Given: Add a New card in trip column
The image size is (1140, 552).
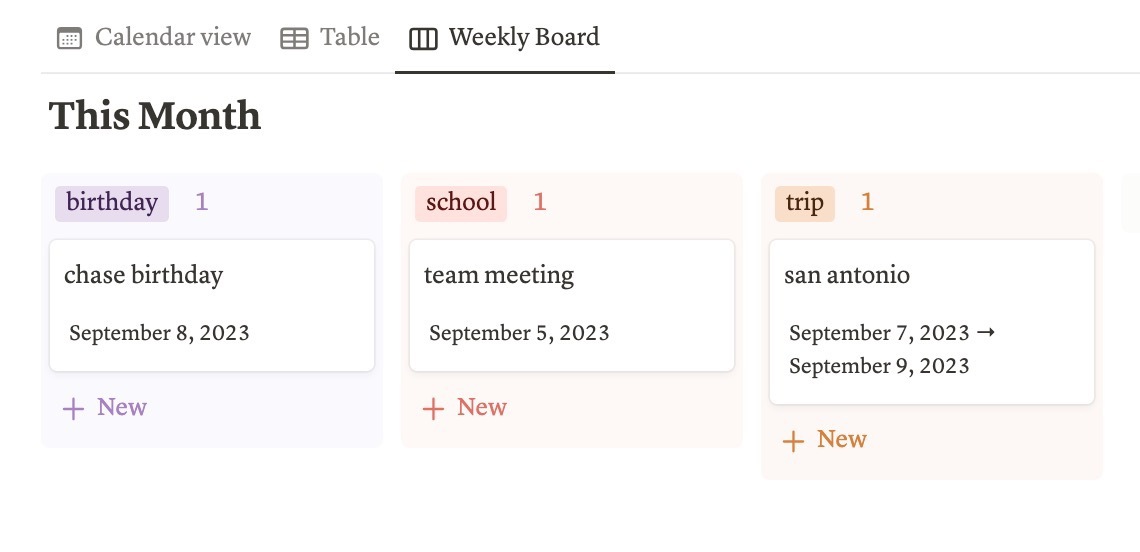Looking at the screenshot, I should click(x=824, y=439).
